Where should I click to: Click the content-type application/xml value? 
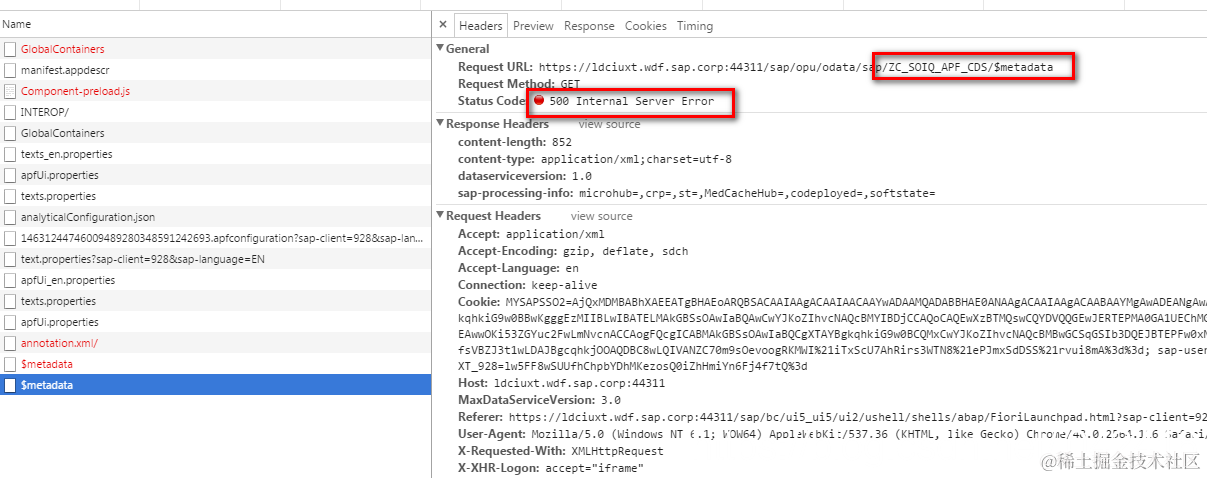pyautogui.click(x=636, y=159)
